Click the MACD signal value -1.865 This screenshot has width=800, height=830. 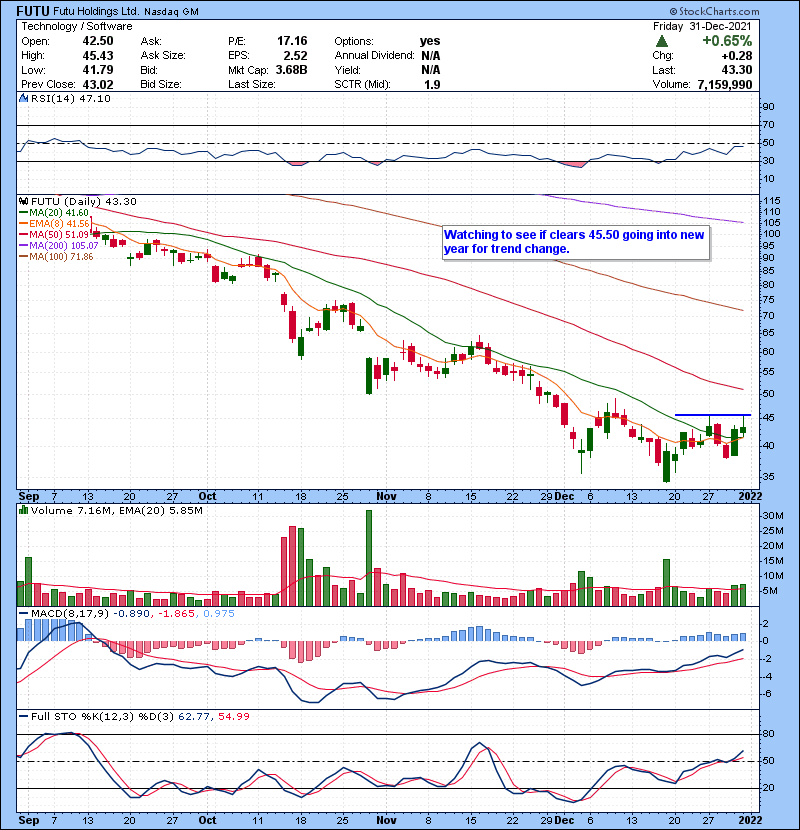[x=176, y=614]
